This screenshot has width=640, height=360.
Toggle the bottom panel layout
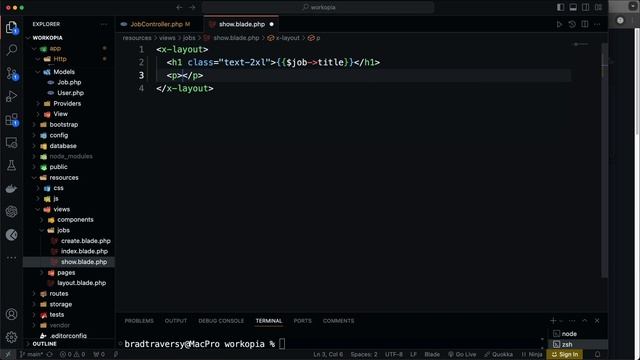tap(573, 7)
